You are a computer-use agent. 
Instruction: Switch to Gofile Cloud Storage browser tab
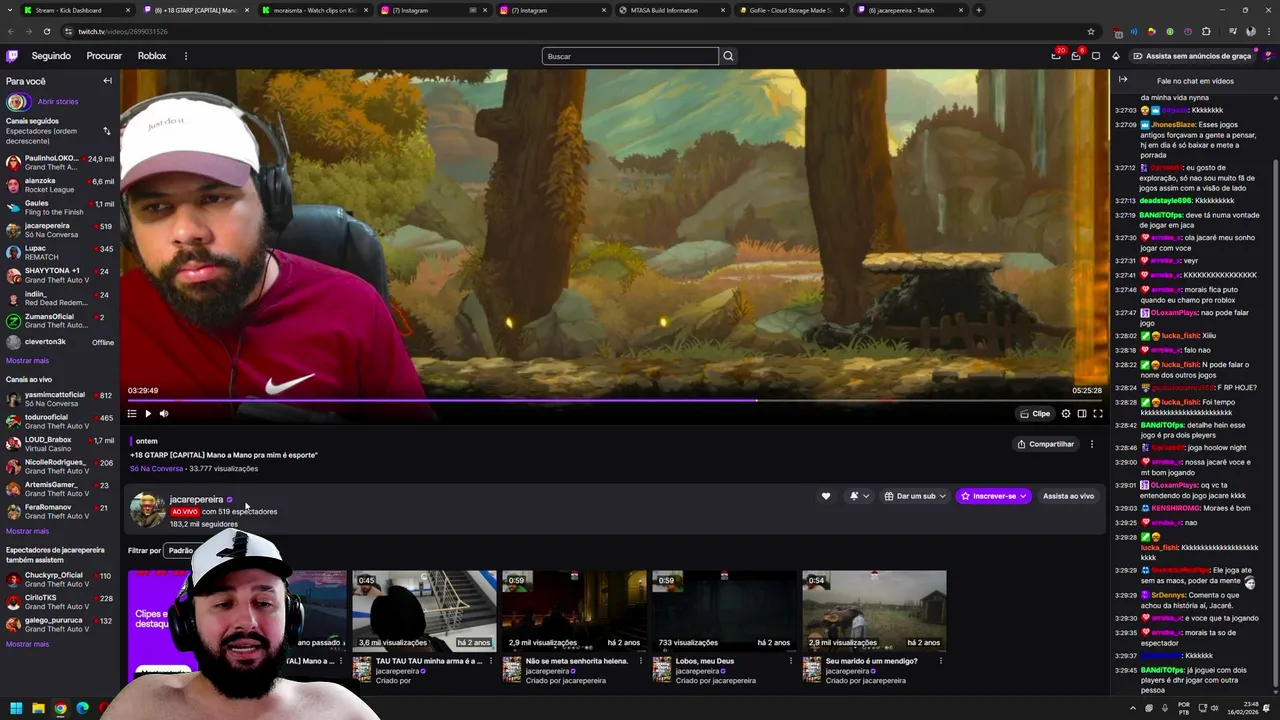tap(790, 10)
